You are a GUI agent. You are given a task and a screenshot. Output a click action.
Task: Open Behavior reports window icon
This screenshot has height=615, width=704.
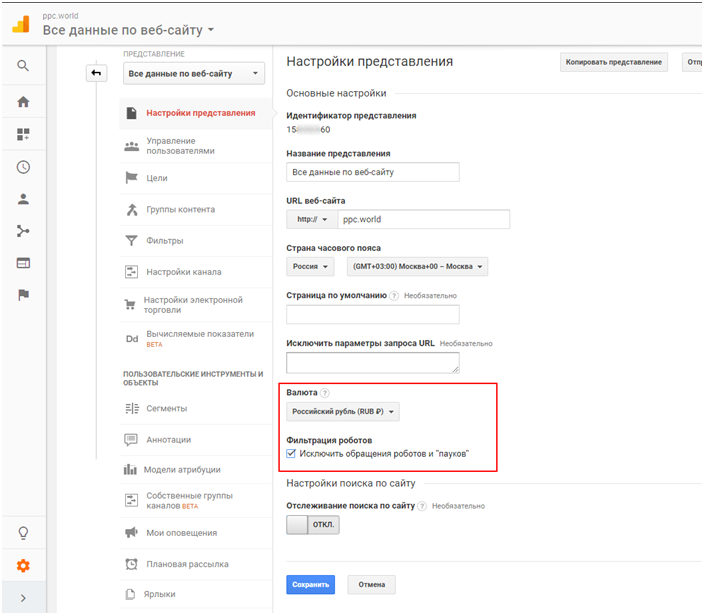tap(23, 263)
